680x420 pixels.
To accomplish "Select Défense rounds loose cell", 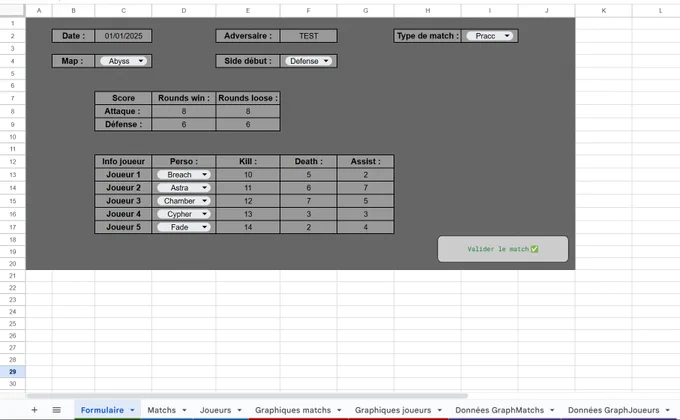I will [248, 125].
